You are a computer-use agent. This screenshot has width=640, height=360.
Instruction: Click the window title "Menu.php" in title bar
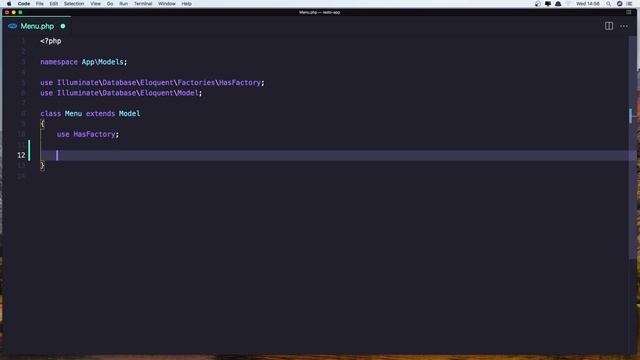[308, 13]
